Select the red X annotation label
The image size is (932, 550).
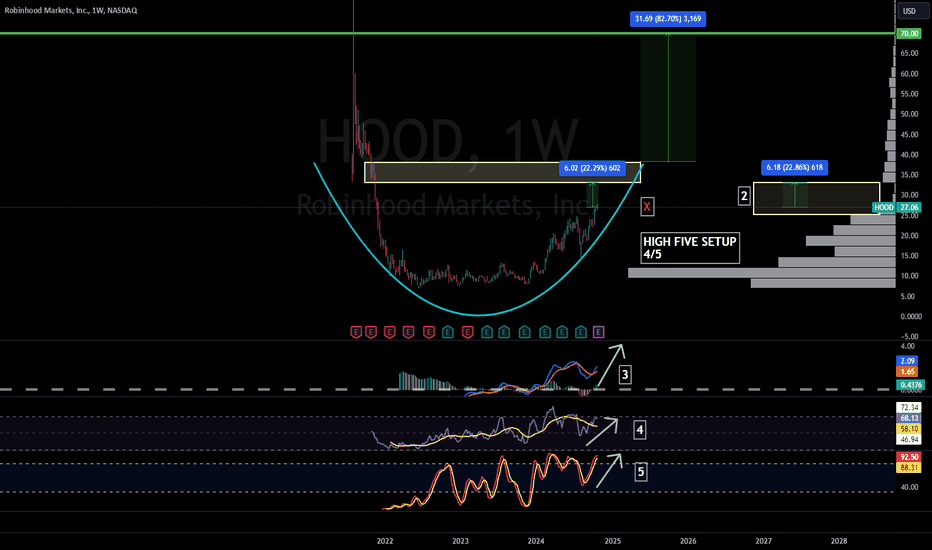[x=647, y=206]
